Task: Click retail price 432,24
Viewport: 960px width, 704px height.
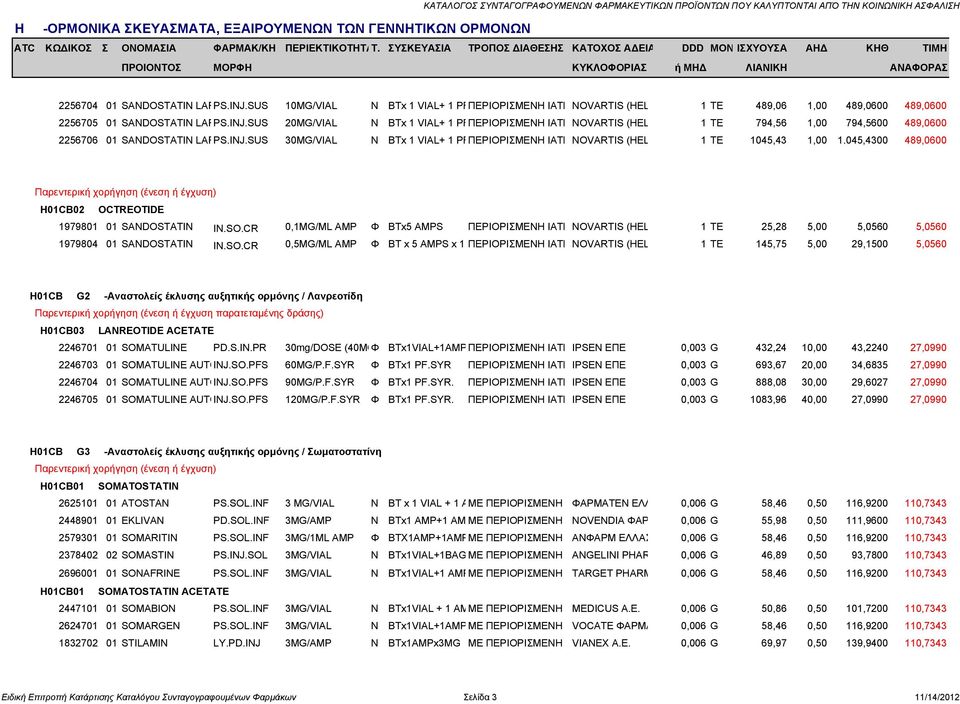Action: pyautogui.click(x=771, y=348)
